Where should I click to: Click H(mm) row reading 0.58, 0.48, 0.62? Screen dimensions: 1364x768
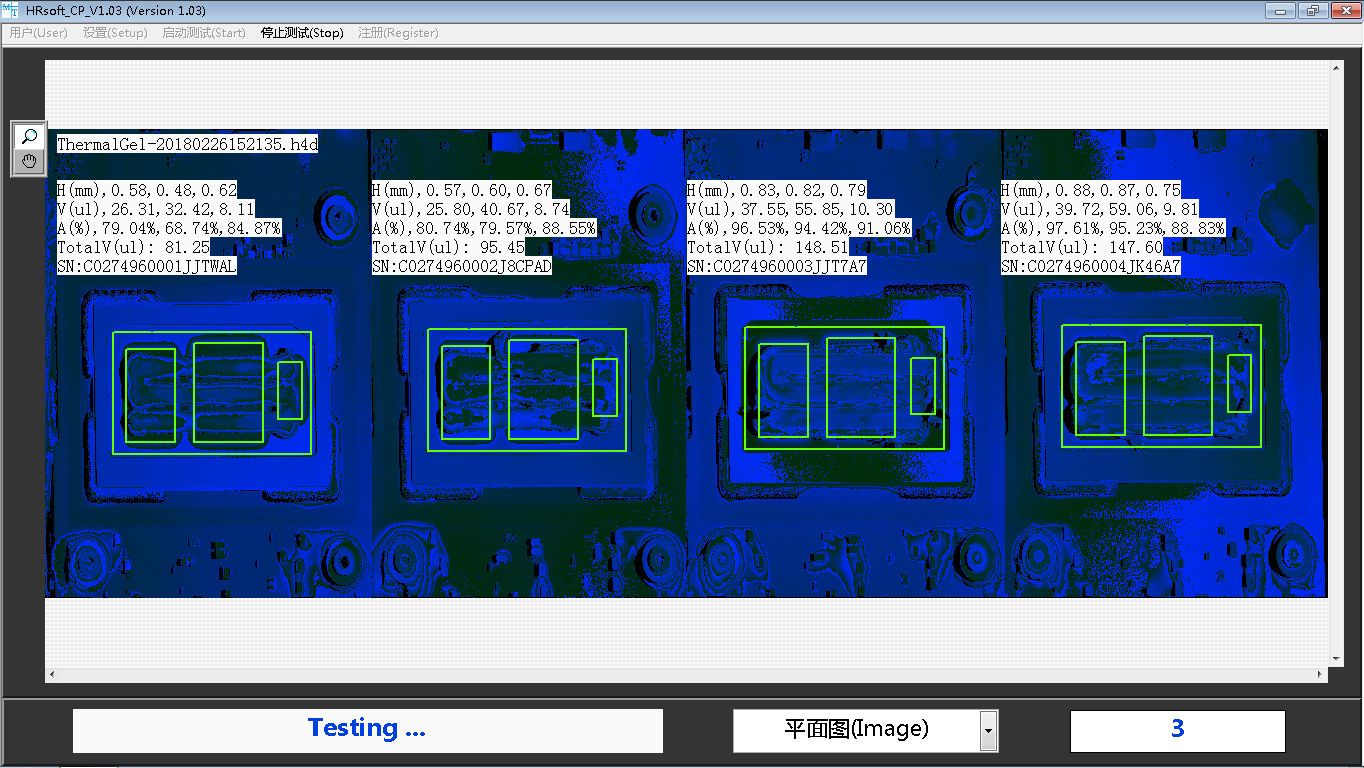pyautogui.click(x=147, y=190)
